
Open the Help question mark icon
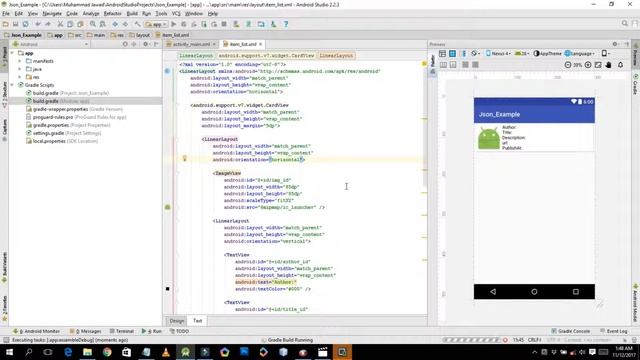(x=286, y=24)
